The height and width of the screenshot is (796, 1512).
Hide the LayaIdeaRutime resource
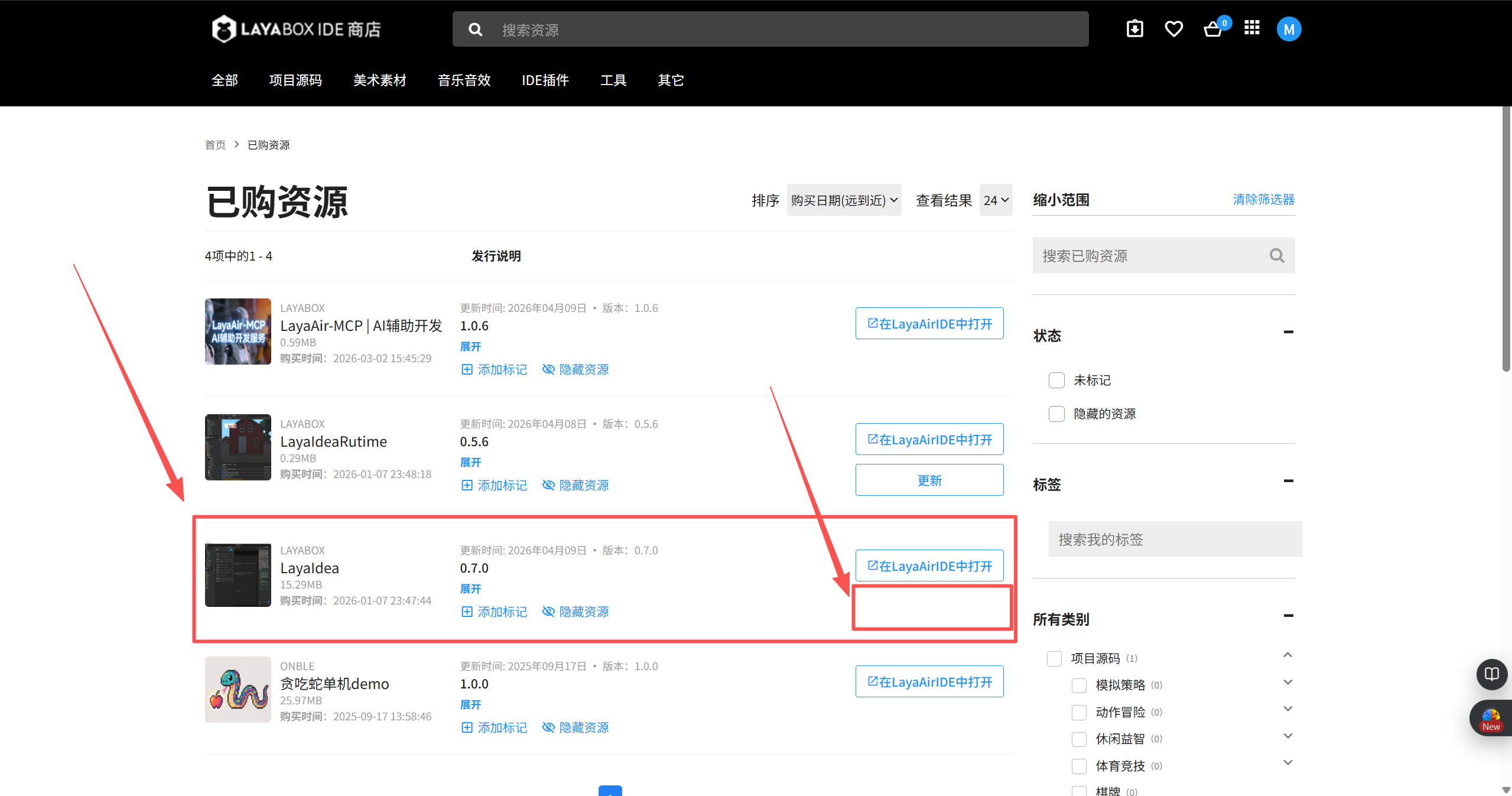(575, 485)
